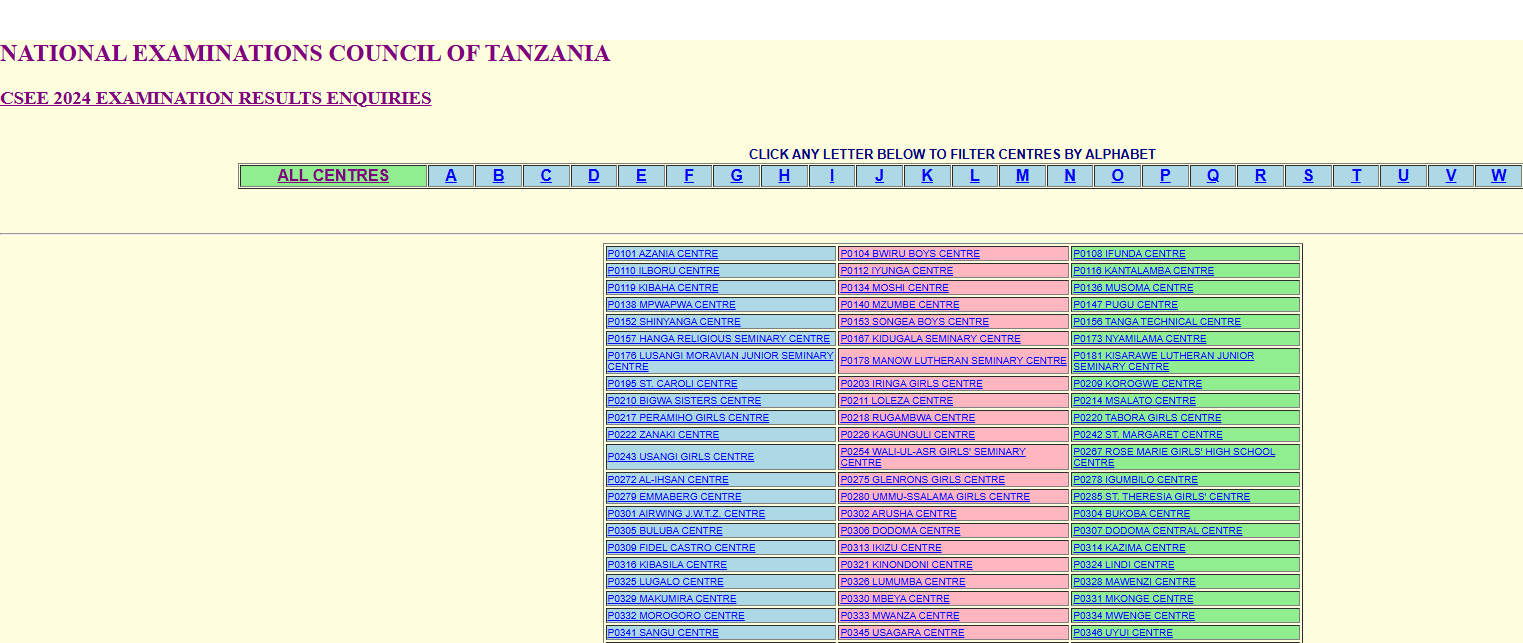Image resolution: width=1523 pixels, height=643 pixels.
Task: Open results for P0104 BWIRU BOYS CENTRE
Action: (908, 253)
